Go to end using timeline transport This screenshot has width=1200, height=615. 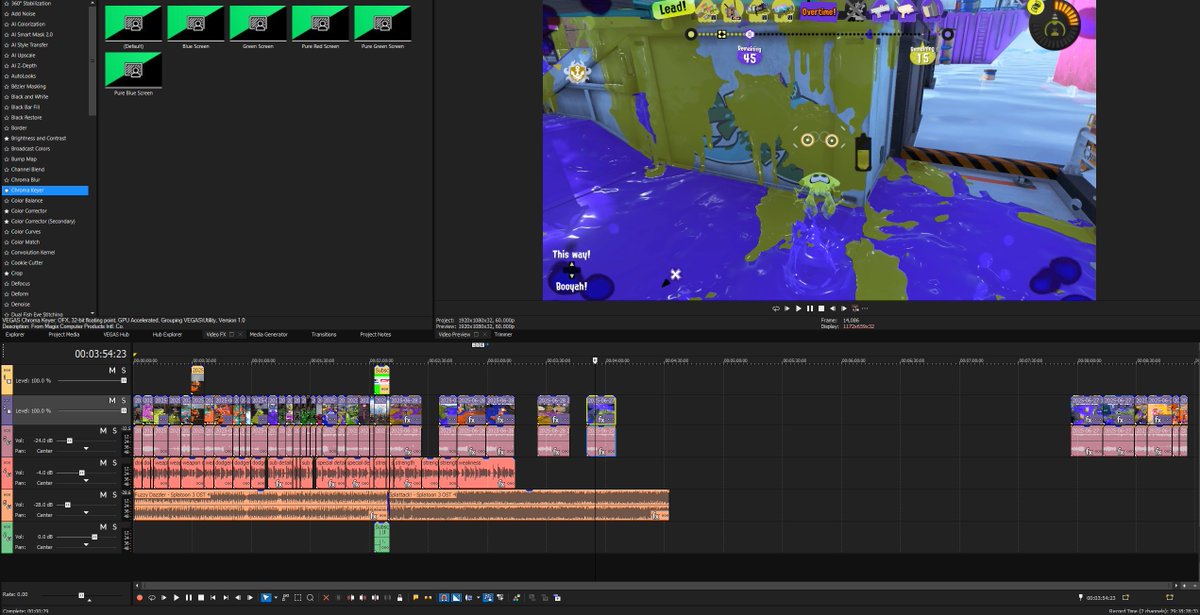225,598
